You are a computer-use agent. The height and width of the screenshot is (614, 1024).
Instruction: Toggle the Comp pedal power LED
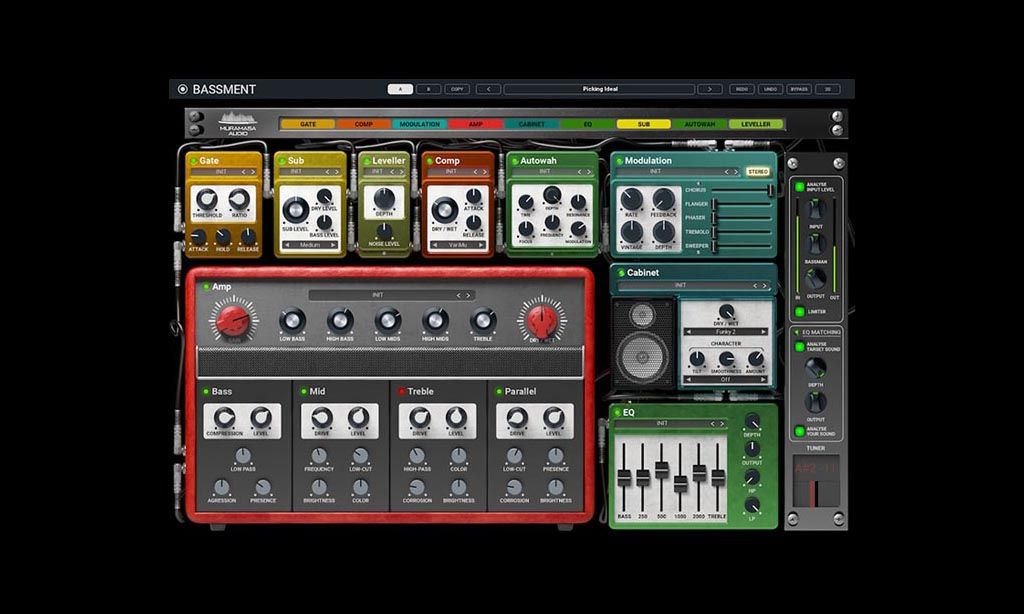[x=429, y=161]
